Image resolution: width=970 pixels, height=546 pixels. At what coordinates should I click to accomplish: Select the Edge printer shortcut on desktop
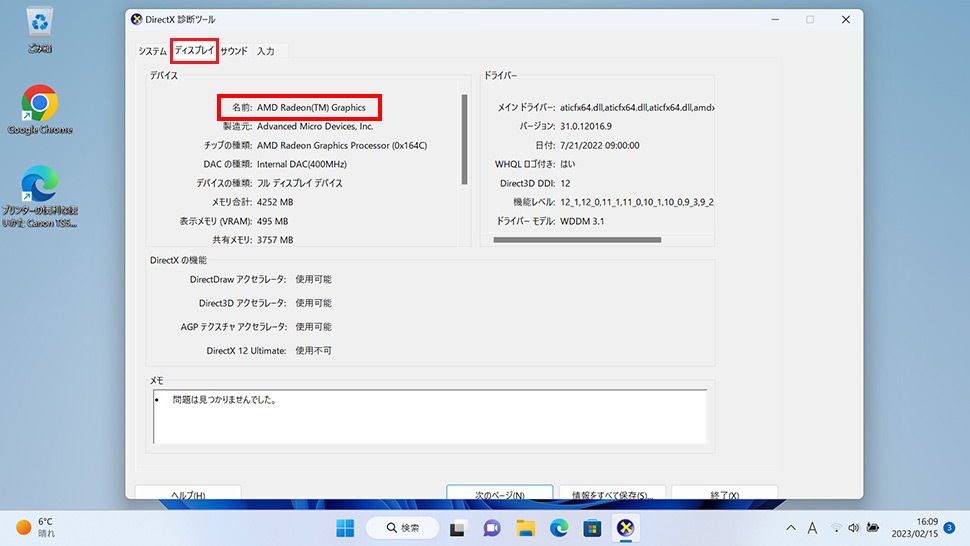tap(40, 197)
